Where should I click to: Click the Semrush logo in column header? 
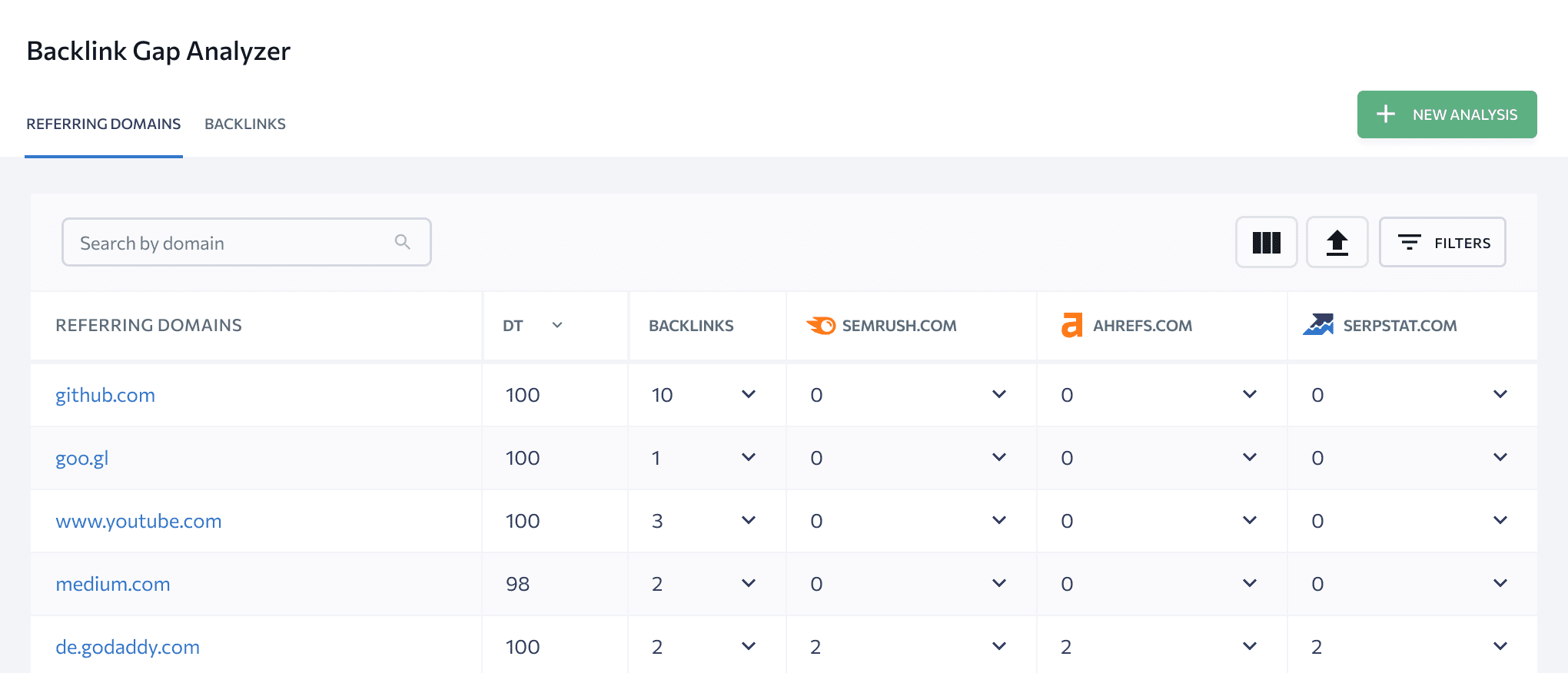(x=821, y=326)
